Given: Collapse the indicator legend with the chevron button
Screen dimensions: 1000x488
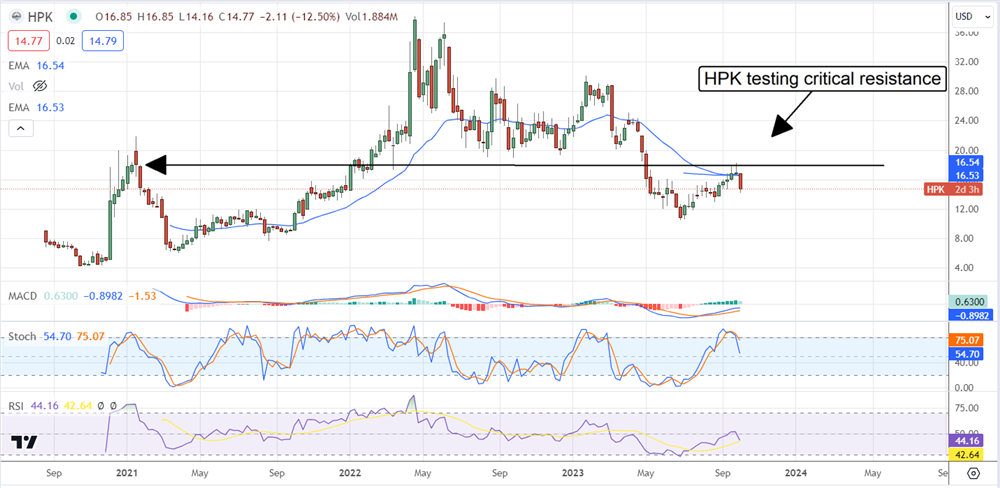Looking at the screenshot, I should 20,129.
